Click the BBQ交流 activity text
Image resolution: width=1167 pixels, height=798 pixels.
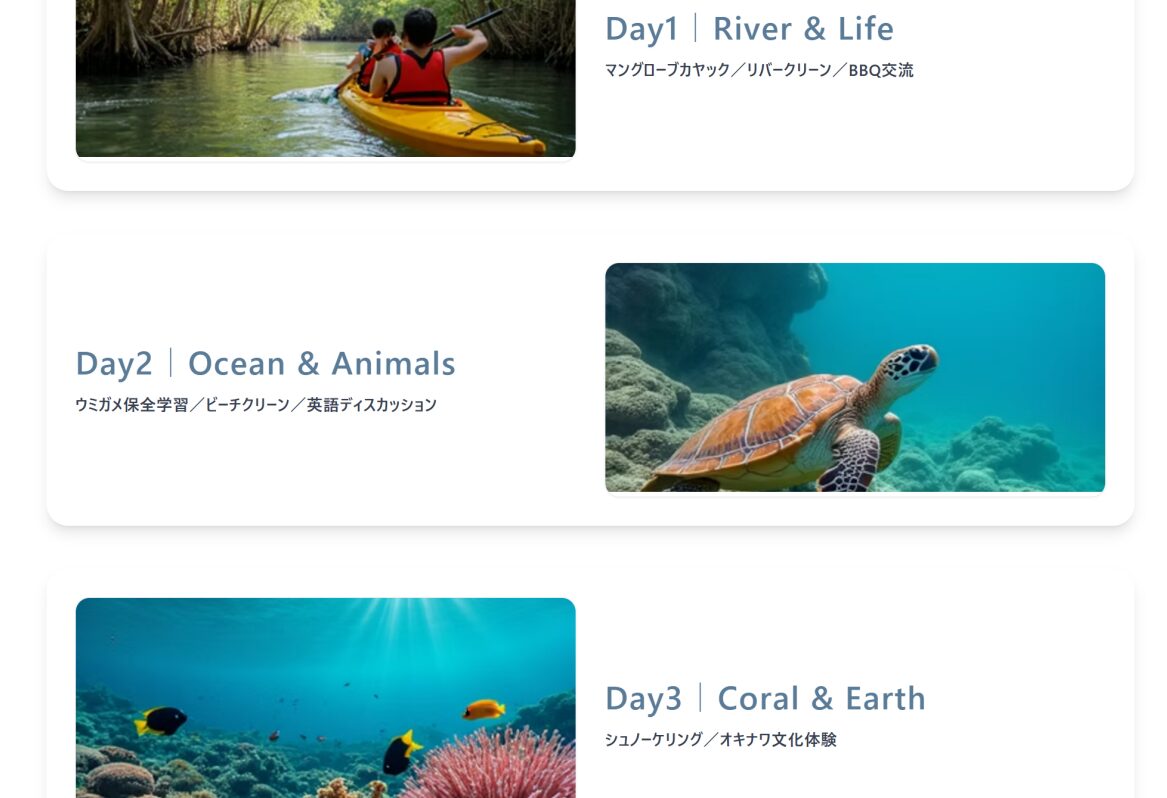880,70
